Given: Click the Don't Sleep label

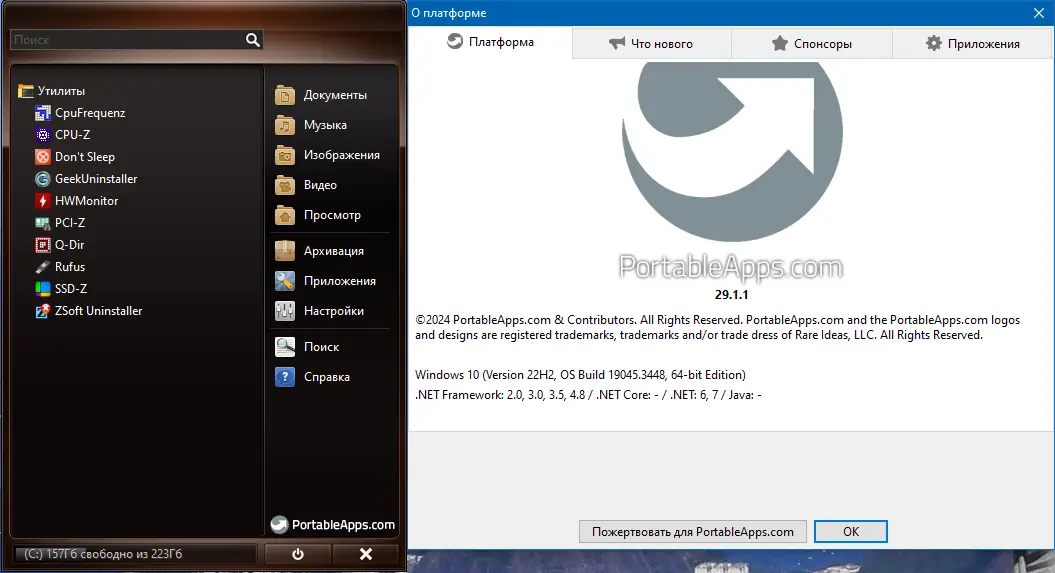Looking at the screenshot, I should [x=85, y=157].
